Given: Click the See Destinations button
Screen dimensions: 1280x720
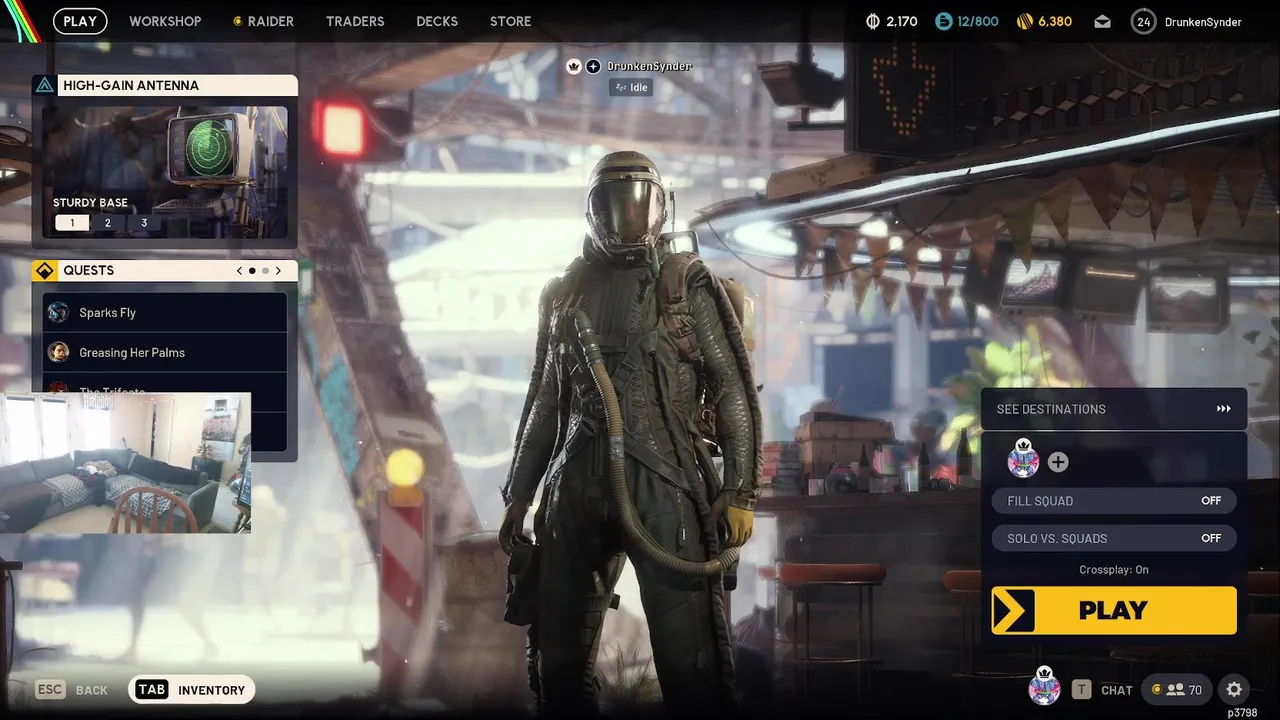Looking at the screenshot, I should [x=1114, y=409].
